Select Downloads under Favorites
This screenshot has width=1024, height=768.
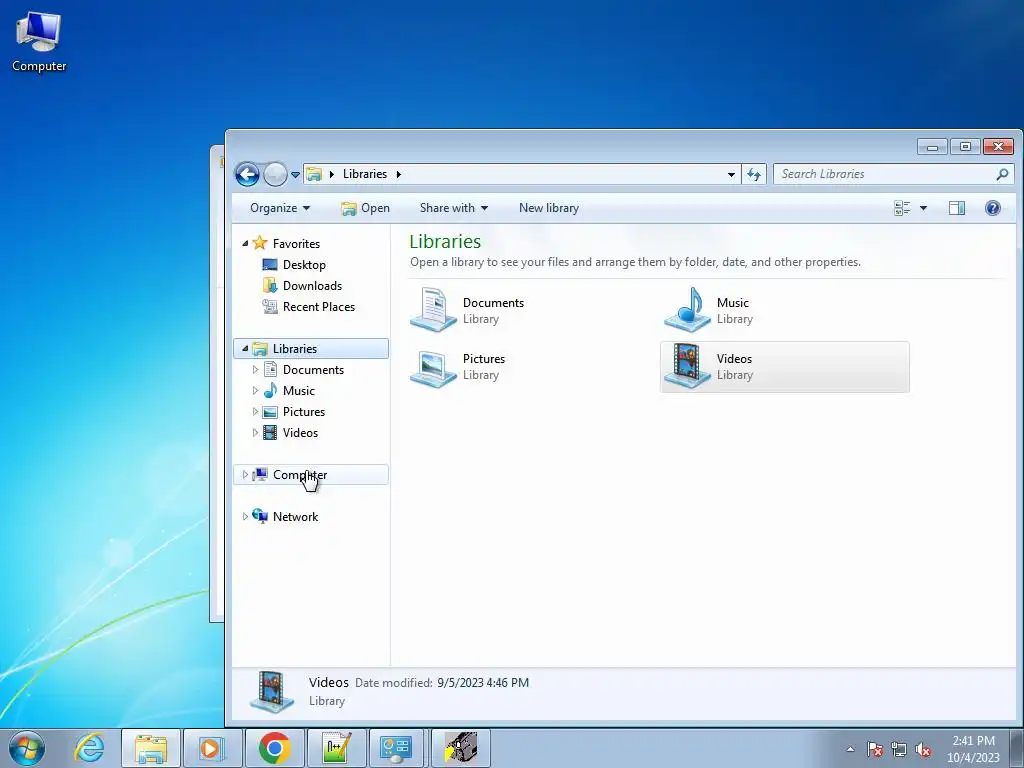(x=312, y=286)
